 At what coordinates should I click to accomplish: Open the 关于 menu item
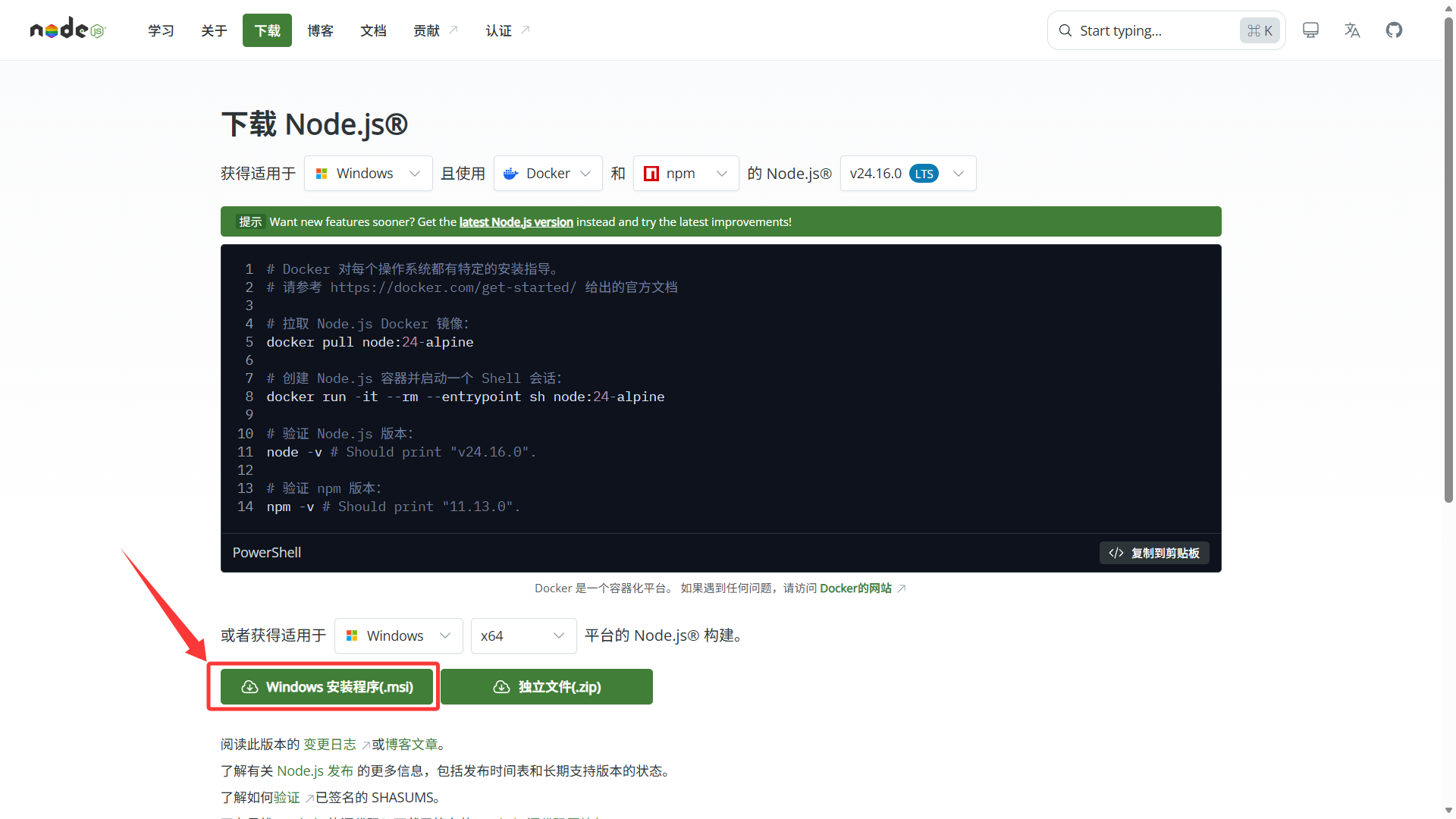pyautogui.click(x=214, y=30)
